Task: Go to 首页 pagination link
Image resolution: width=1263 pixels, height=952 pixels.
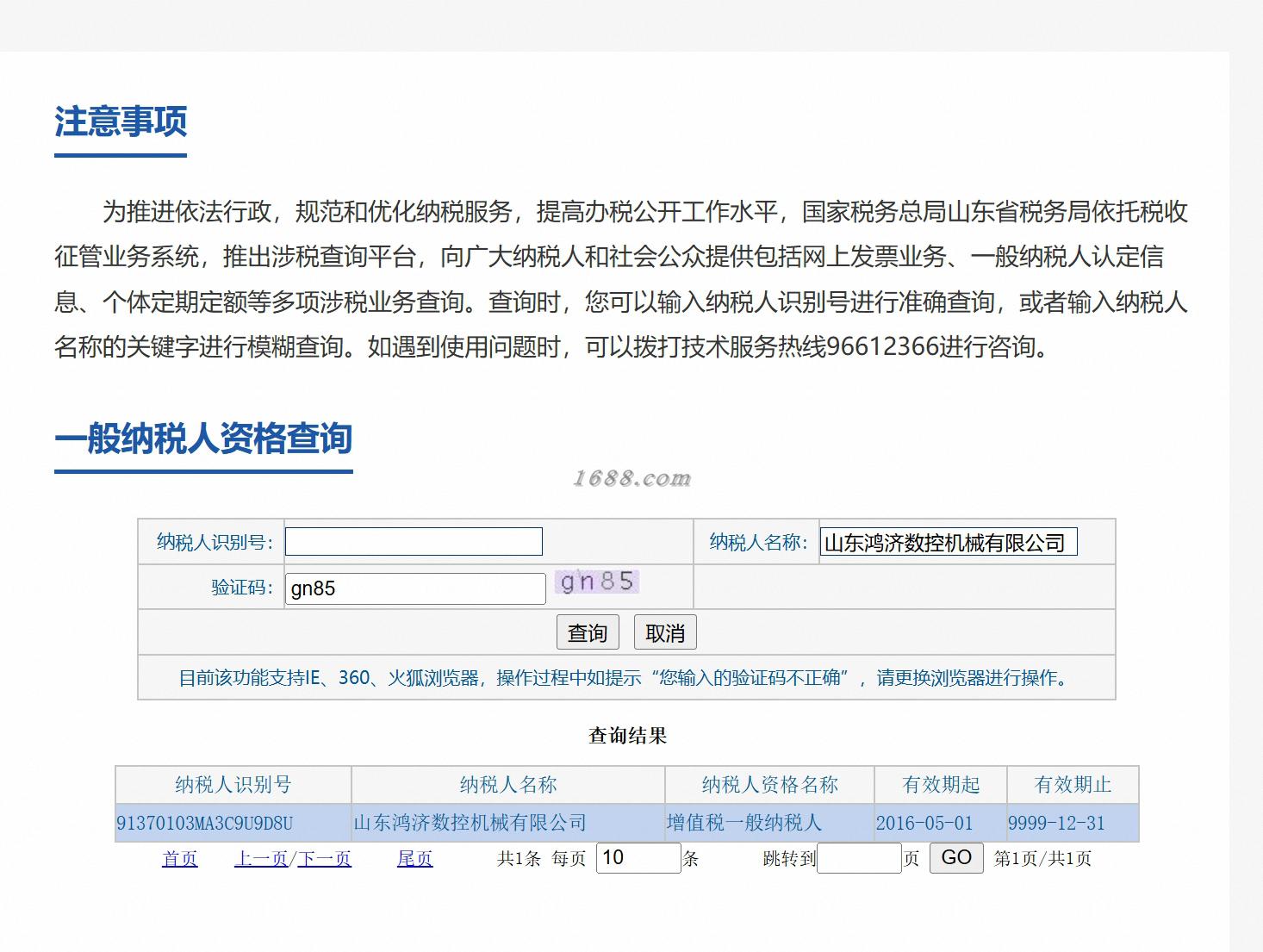Action: coord(179,858)
